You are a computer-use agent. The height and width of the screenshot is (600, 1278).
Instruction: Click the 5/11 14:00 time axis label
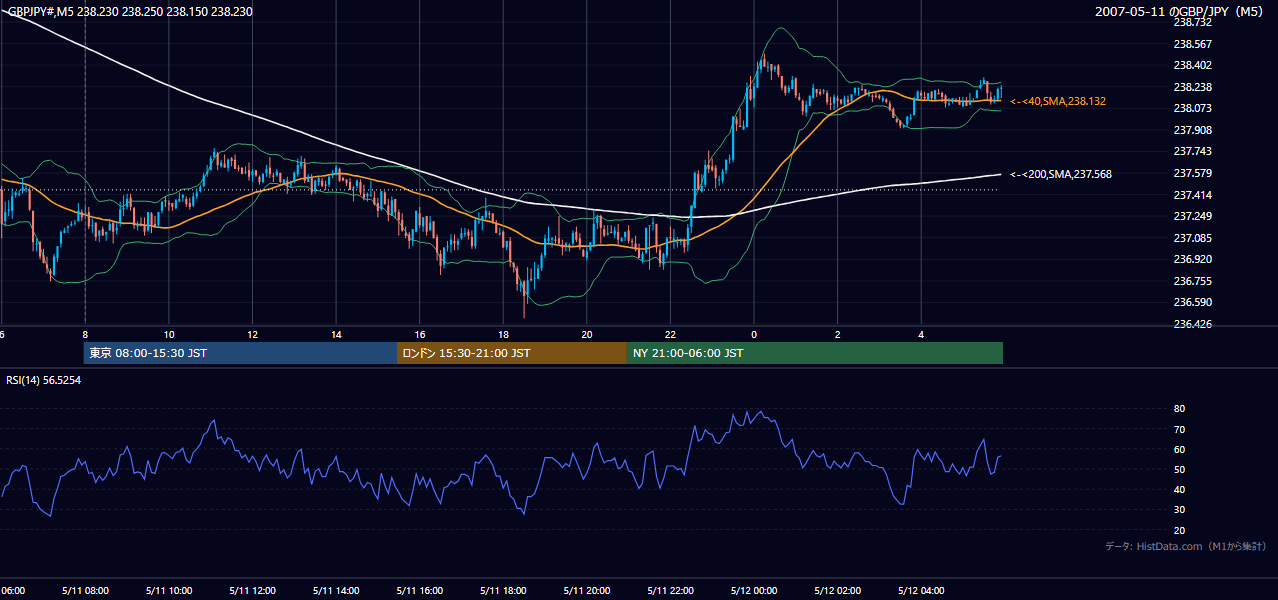tap(336, 590)
